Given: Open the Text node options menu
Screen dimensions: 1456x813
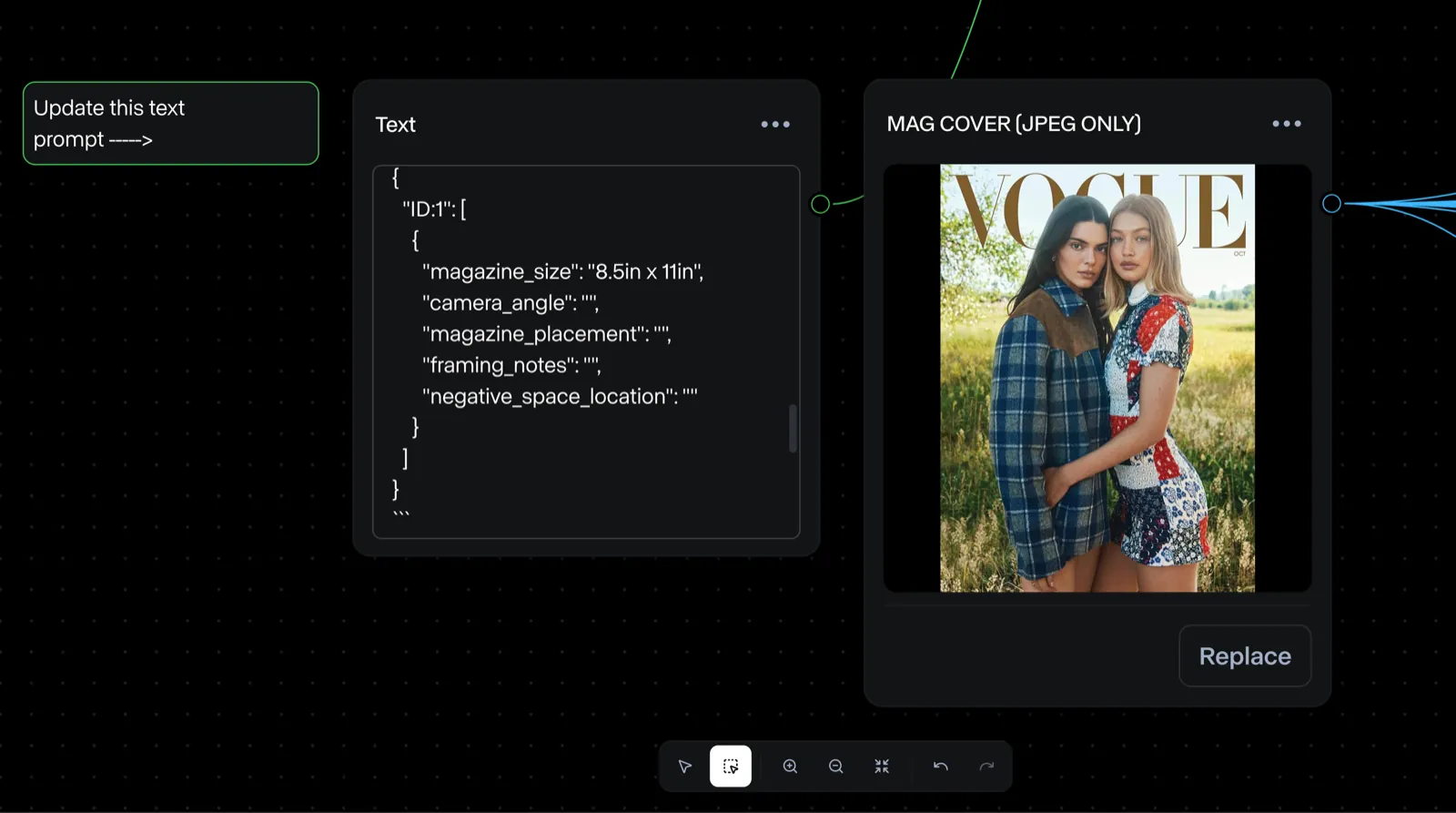Looking at the screenshot, I should pos(775,124).
